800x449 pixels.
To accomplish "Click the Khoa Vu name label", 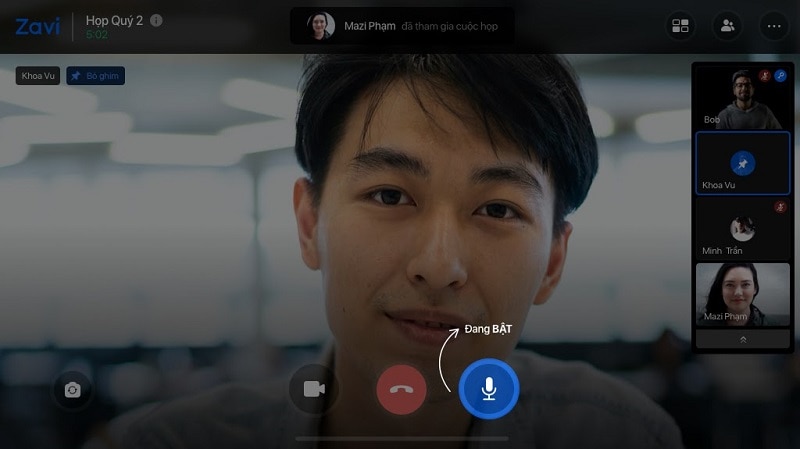I will pyautogui.click(x=38, y=76).
